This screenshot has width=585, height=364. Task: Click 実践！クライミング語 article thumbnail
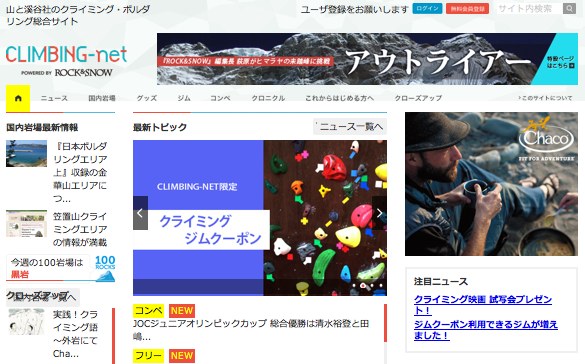(x=26, y=321)
